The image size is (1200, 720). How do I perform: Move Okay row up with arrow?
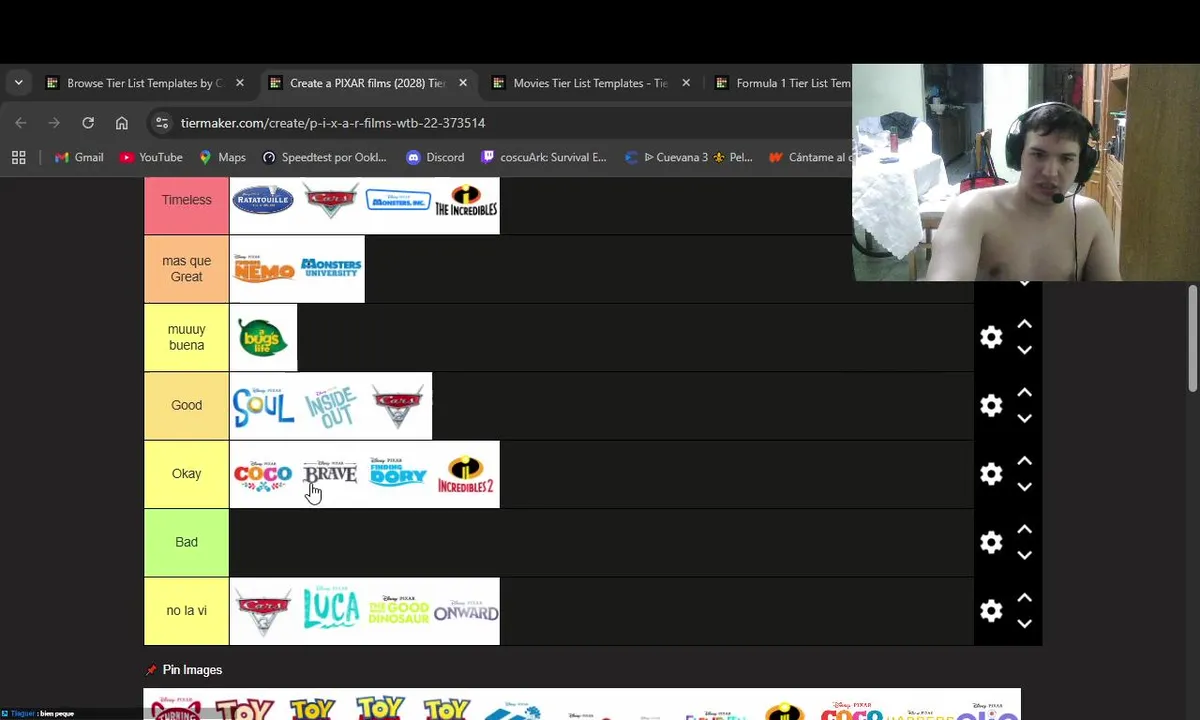pos(1024,461)
